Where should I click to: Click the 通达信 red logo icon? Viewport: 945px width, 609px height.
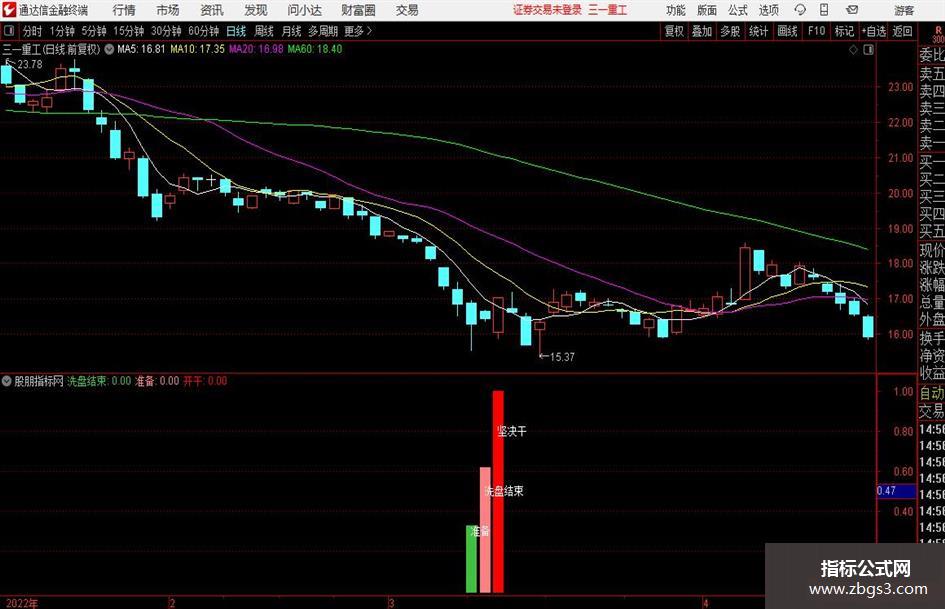click(9, 10)
